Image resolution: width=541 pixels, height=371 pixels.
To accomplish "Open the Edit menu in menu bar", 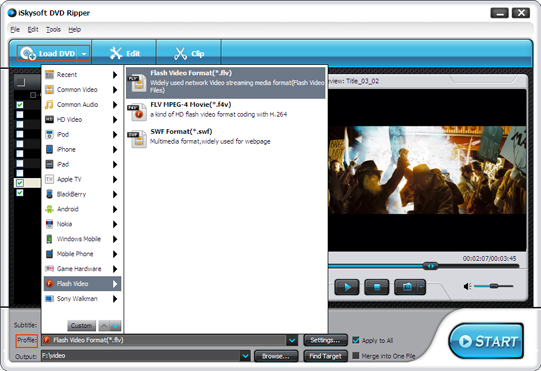I will 33,30.
